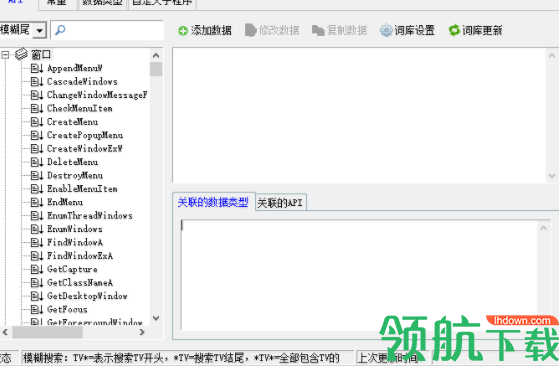Click the 修改数据 button label

(280, 30)
